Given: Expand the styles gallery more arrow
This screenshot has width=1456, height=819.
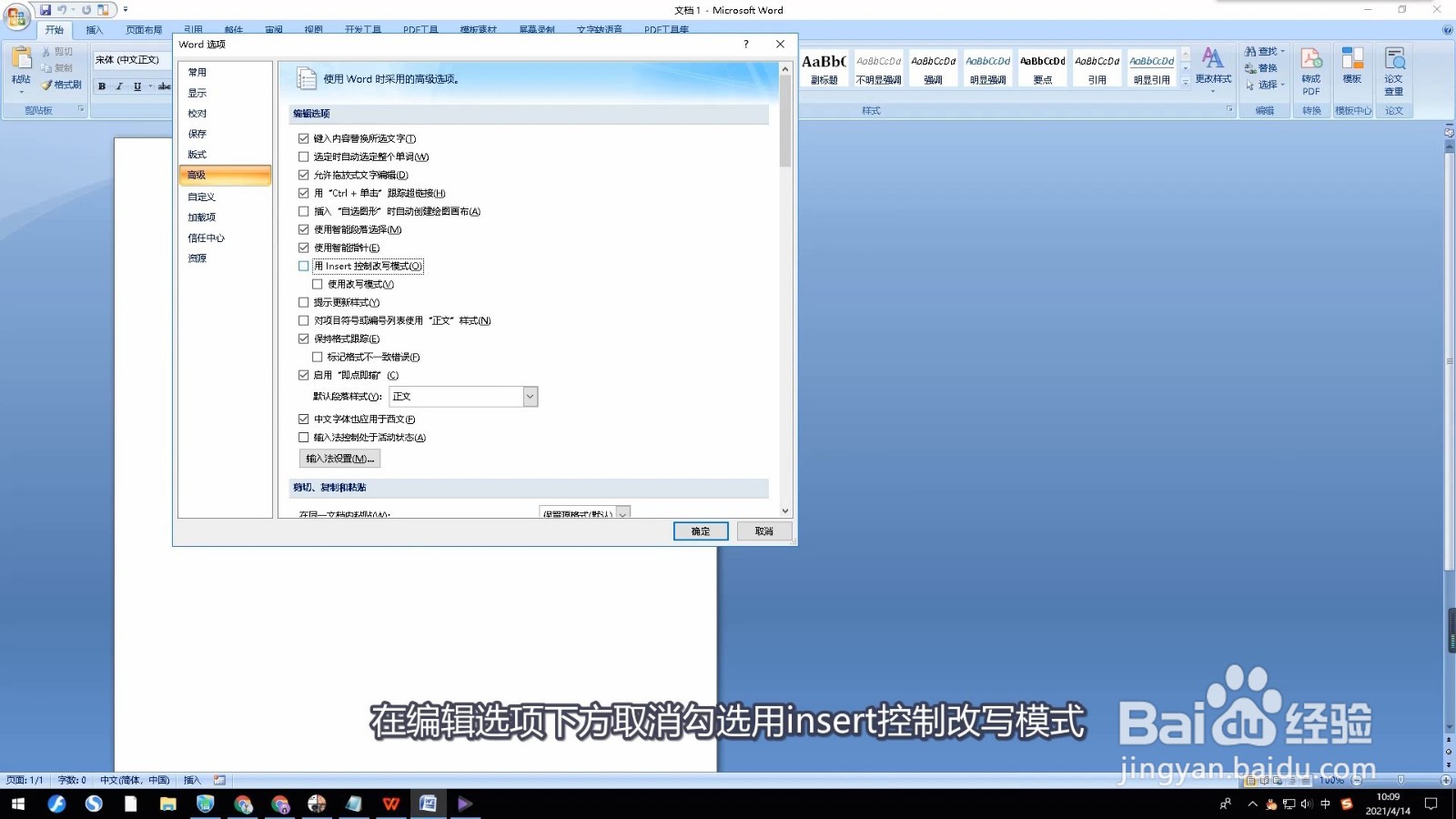Looking at the screenshot, I should pos(1185,83).
